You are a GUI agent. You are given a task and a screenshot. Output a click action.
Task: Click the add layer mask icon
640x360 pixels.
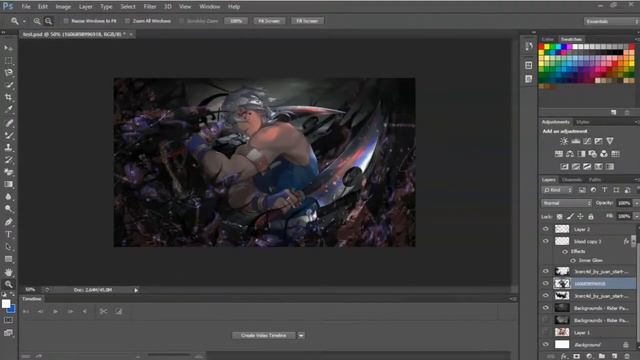576,356
